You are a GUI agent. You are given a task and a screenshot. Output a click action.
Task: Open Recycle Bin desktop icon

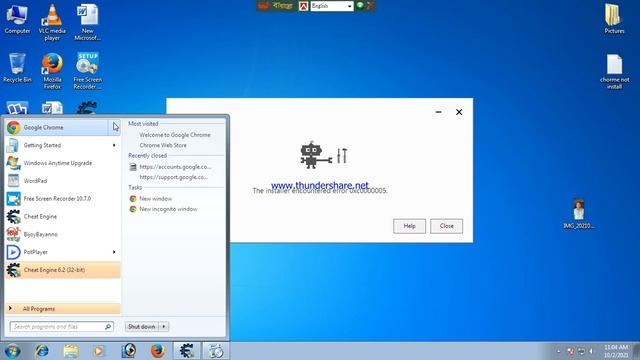tap(17, 68)
